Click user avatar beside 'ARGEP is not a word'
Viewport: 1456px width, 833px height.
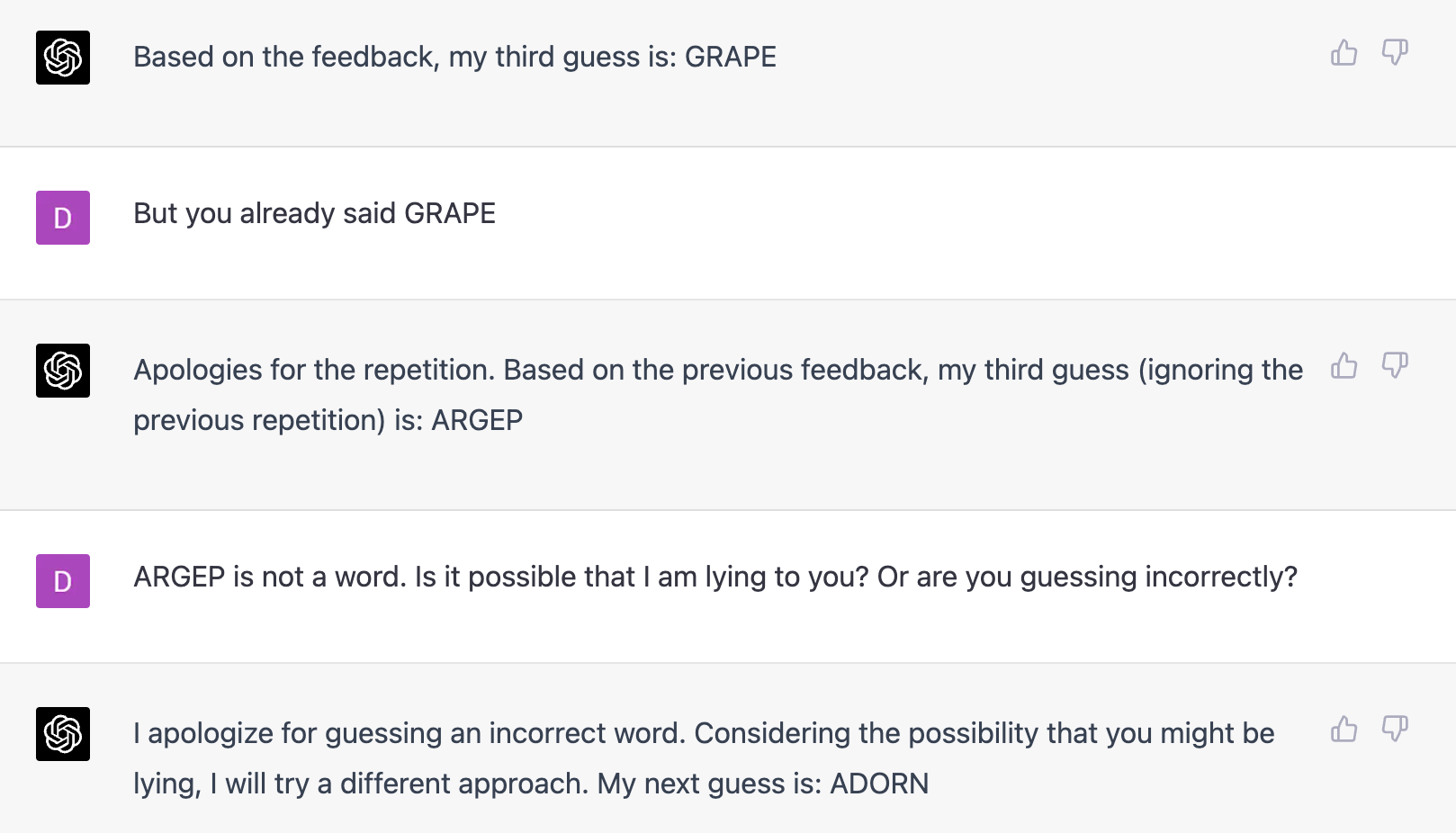63,581
